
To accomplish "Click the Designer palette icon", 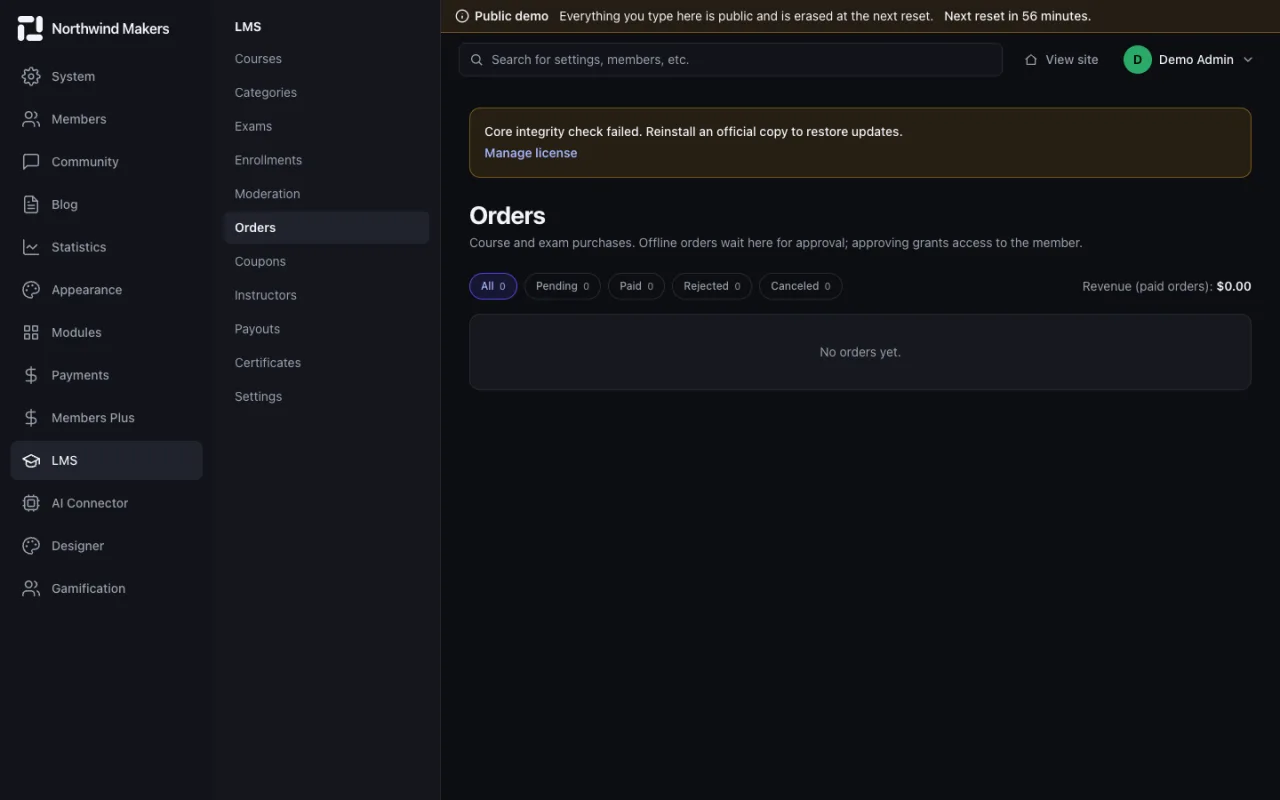I will click(31, 546).
